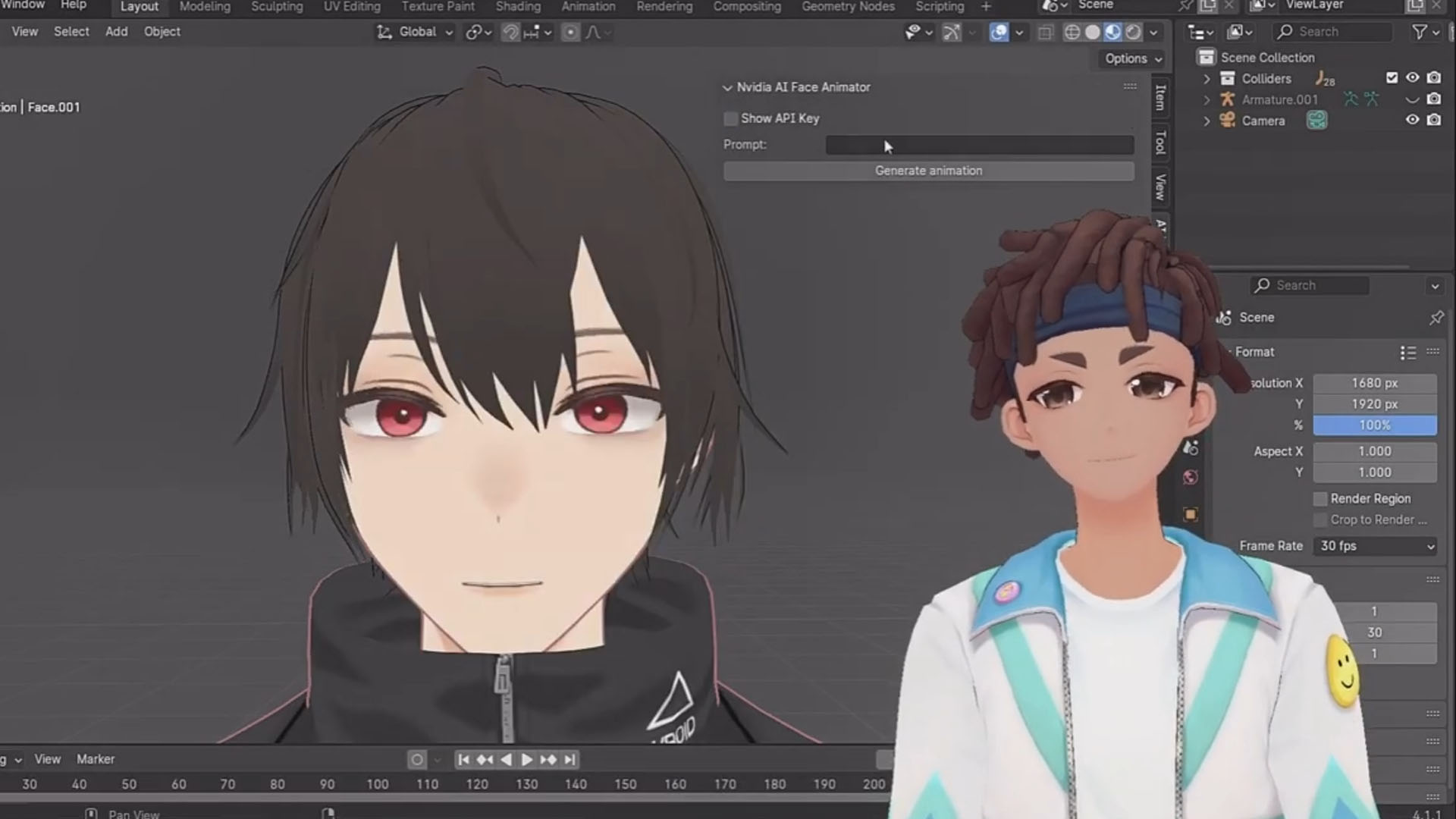The width and height of the screenshot is (1456, 819).
Task: Click the play animation button
Action: [527, 759]
